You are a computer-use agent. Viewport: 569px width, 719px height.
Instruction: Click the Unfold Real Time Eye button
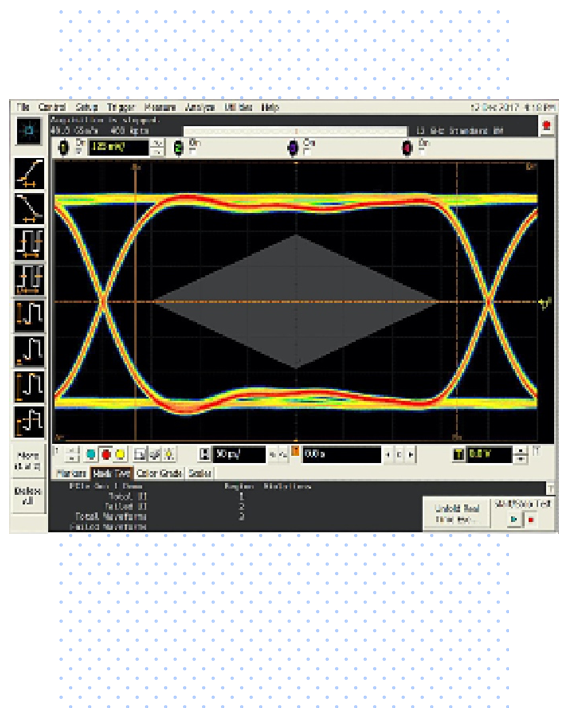457,514
